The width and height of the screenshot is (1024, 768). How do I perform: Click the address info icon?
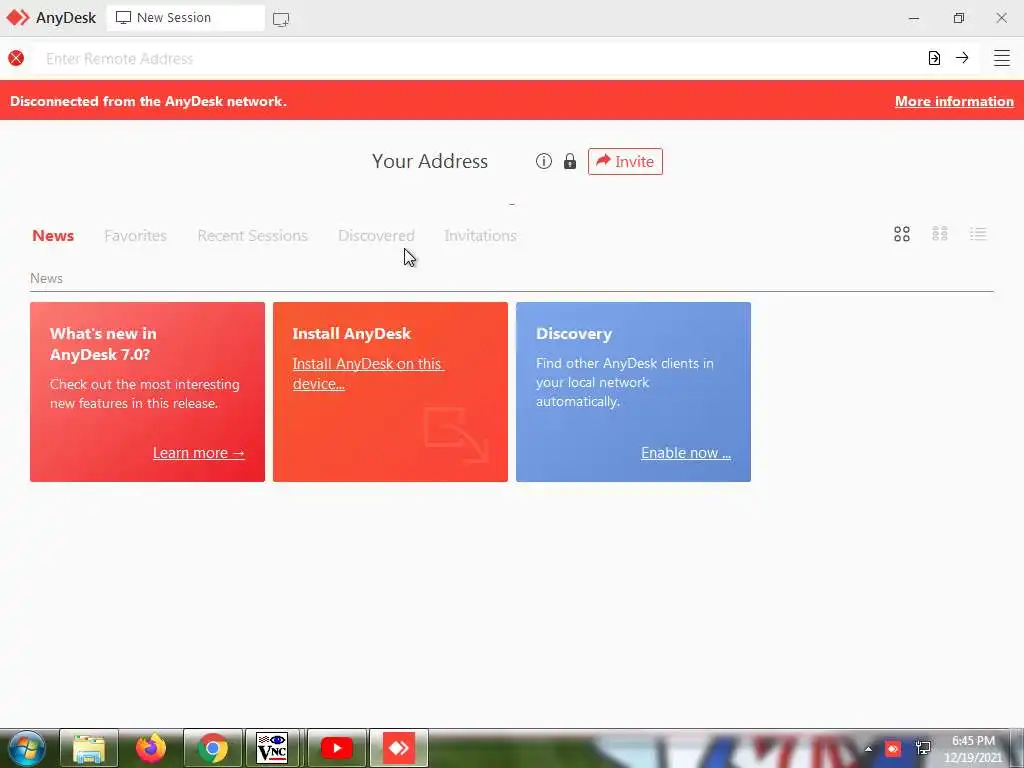tap(543, 161)
